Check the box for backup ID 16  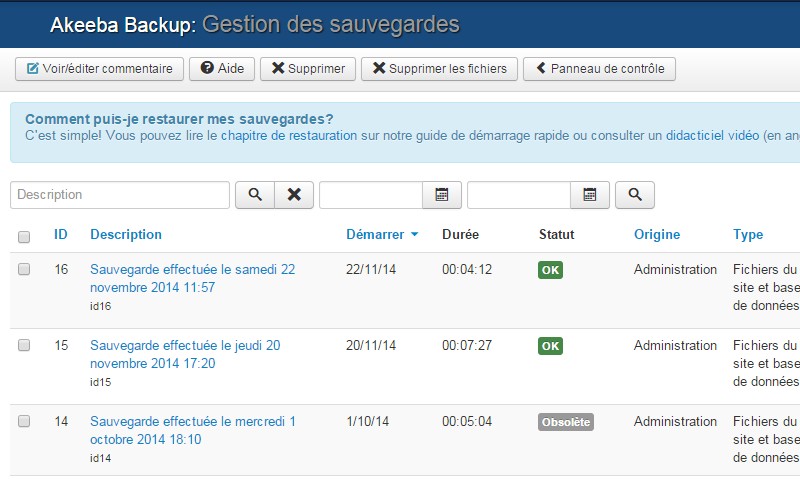click(24, 269)
